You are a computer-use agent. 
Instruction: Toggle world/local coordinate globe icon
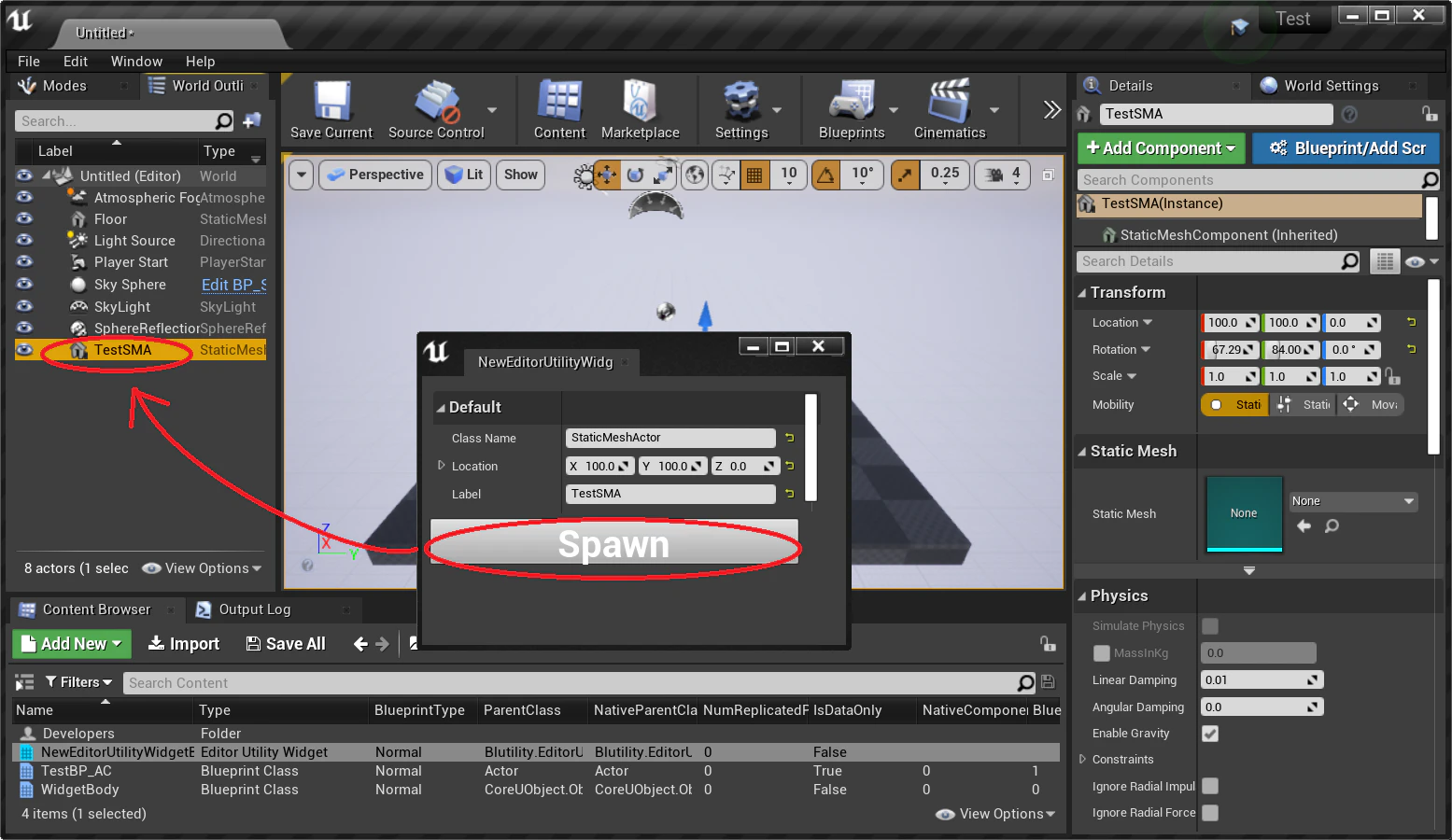[695, 175]
